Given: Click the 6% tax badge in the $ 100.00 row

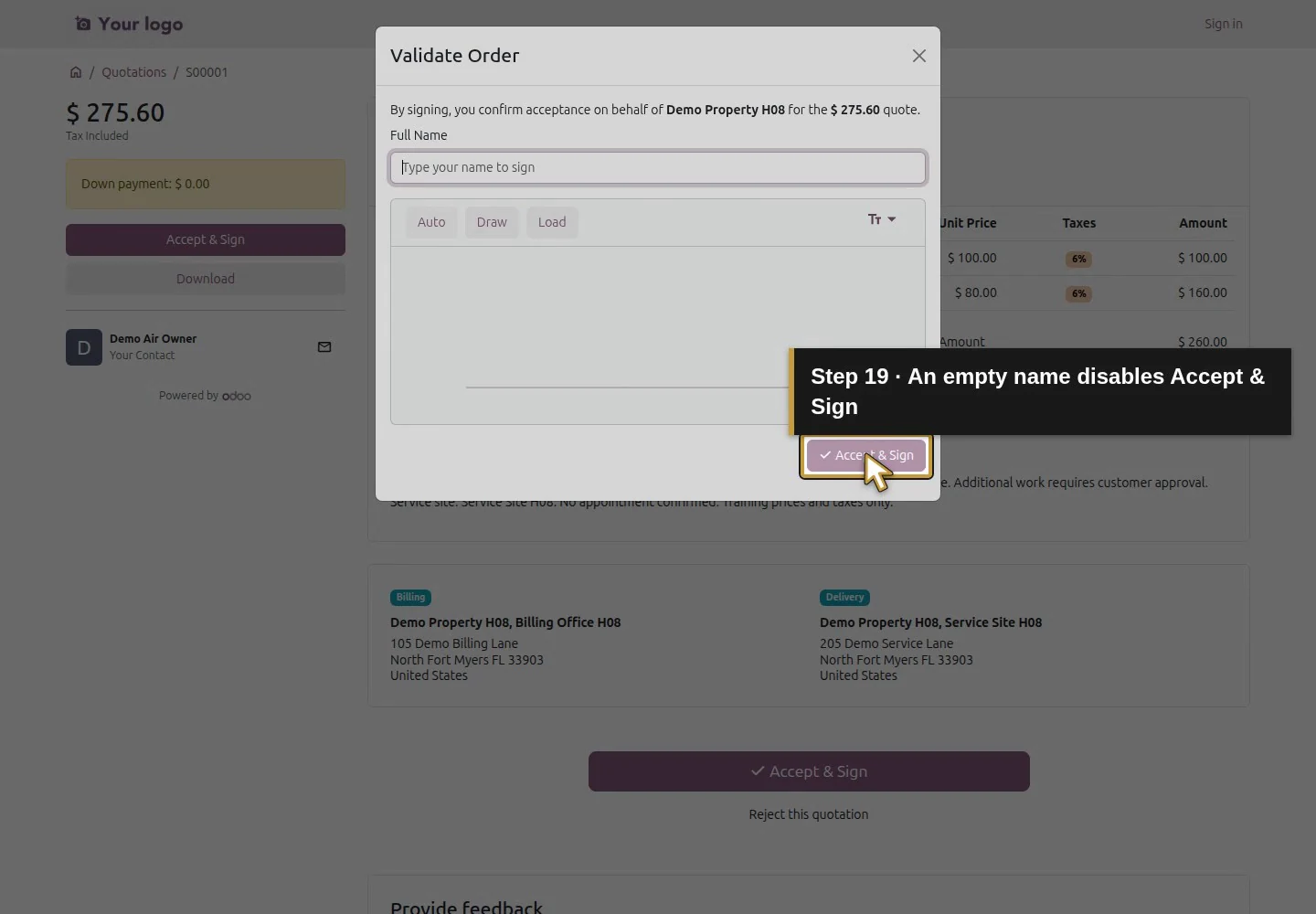Looking at the screenshot, I should (x=1079, y=259).
